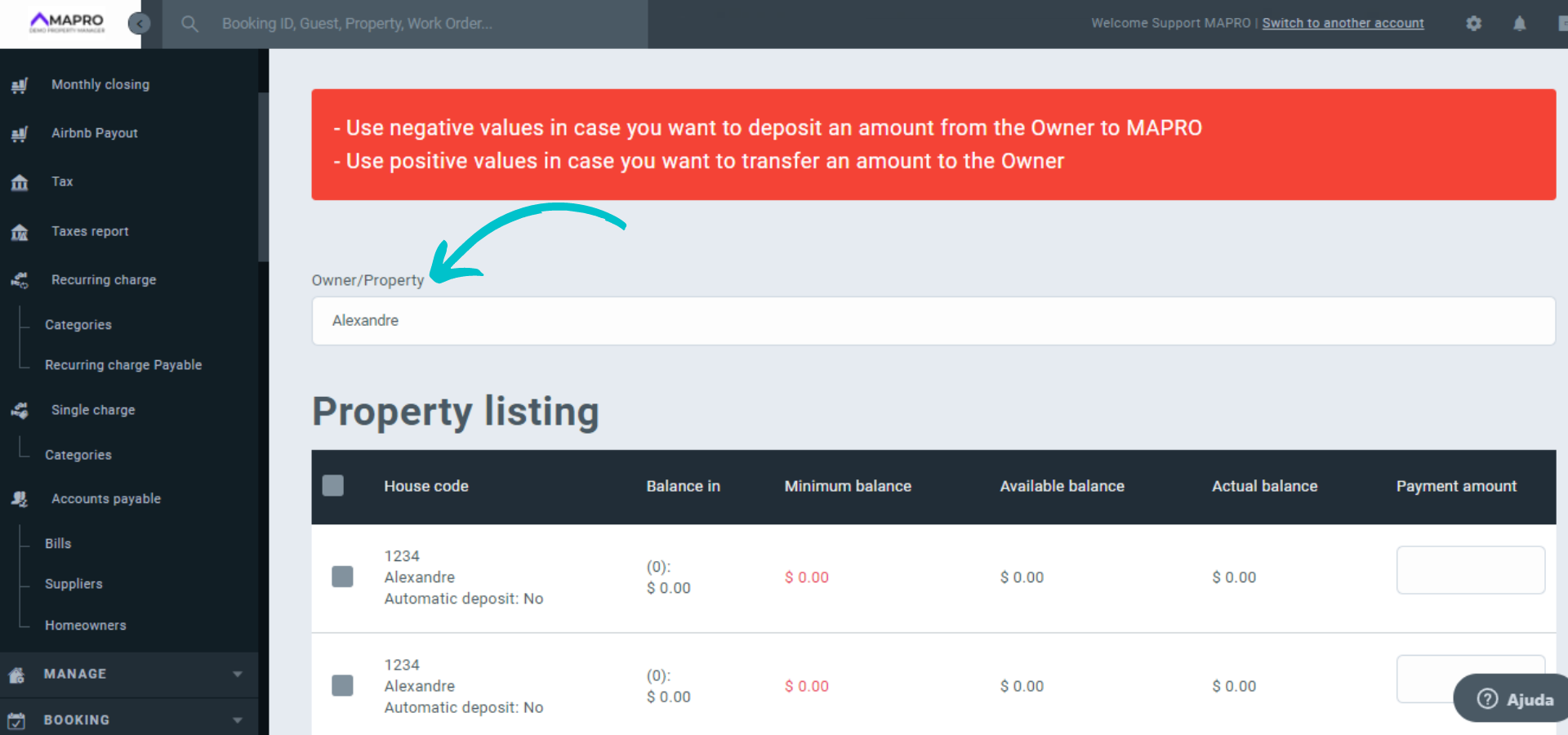Collapse sidebar with the arrow button
Image resolution: width=1568 pixels, height=735 pixels.
click(x=140, y=24)
